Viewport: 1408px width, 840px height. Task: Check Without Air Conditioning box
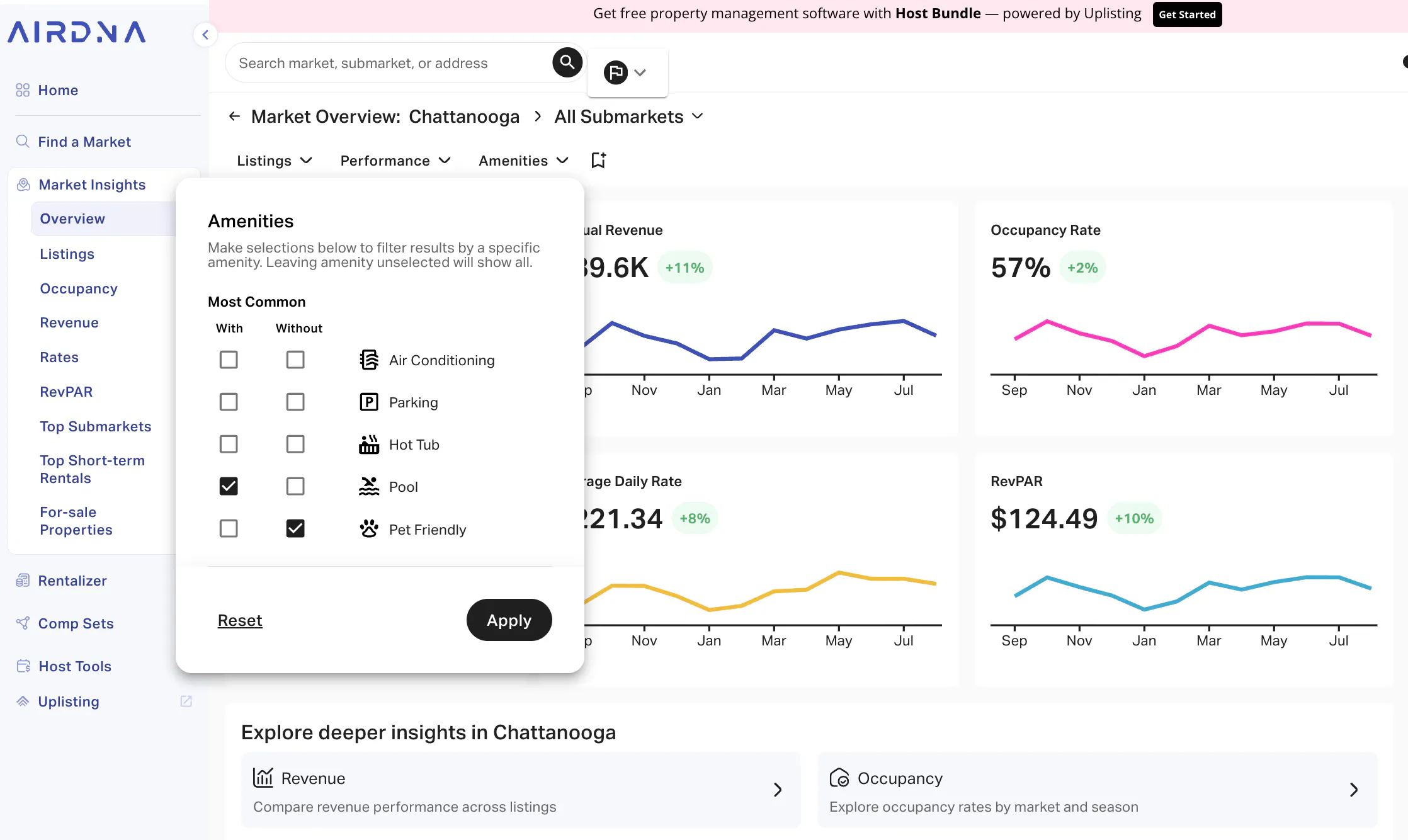click(x=295, y=360)
